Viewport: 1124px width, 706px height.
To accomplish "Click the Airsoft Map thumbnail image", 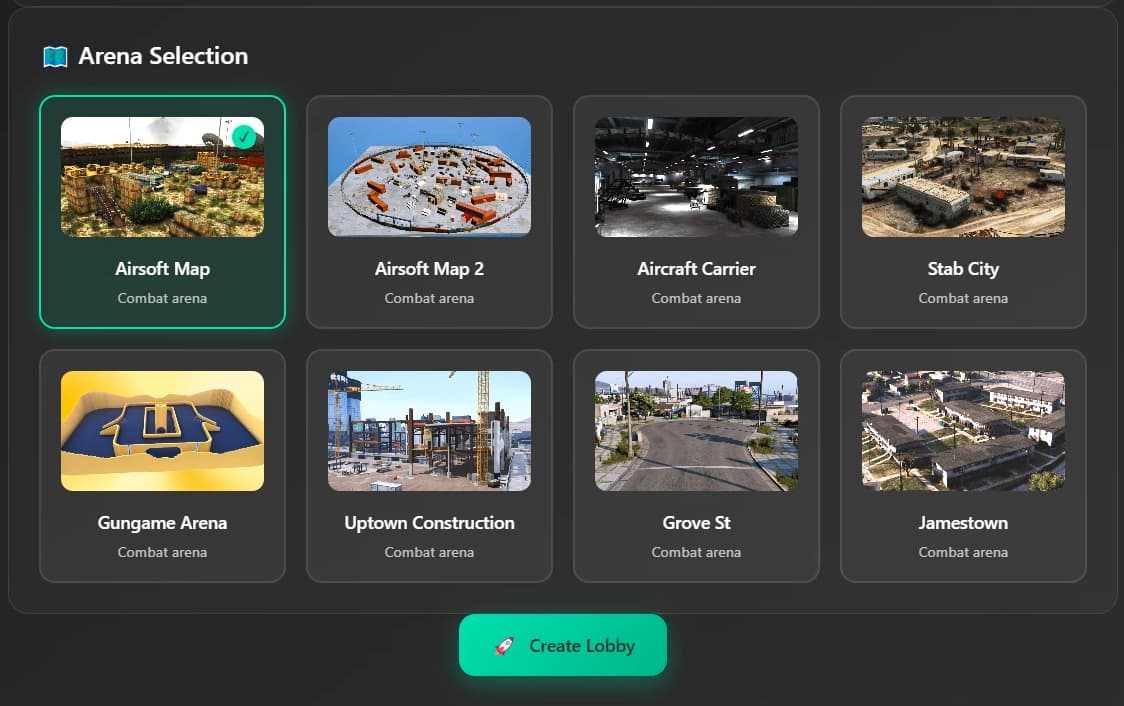I will (x=162, y=177).
